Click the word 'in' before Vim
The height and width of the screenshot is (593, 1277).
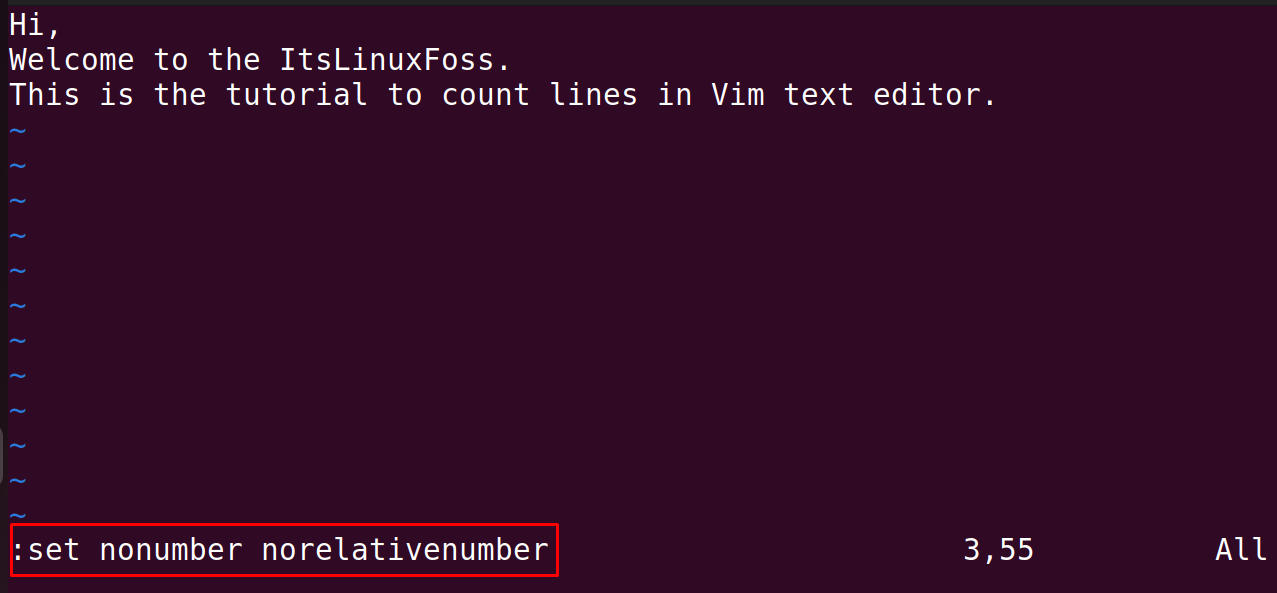pos(675,95)
